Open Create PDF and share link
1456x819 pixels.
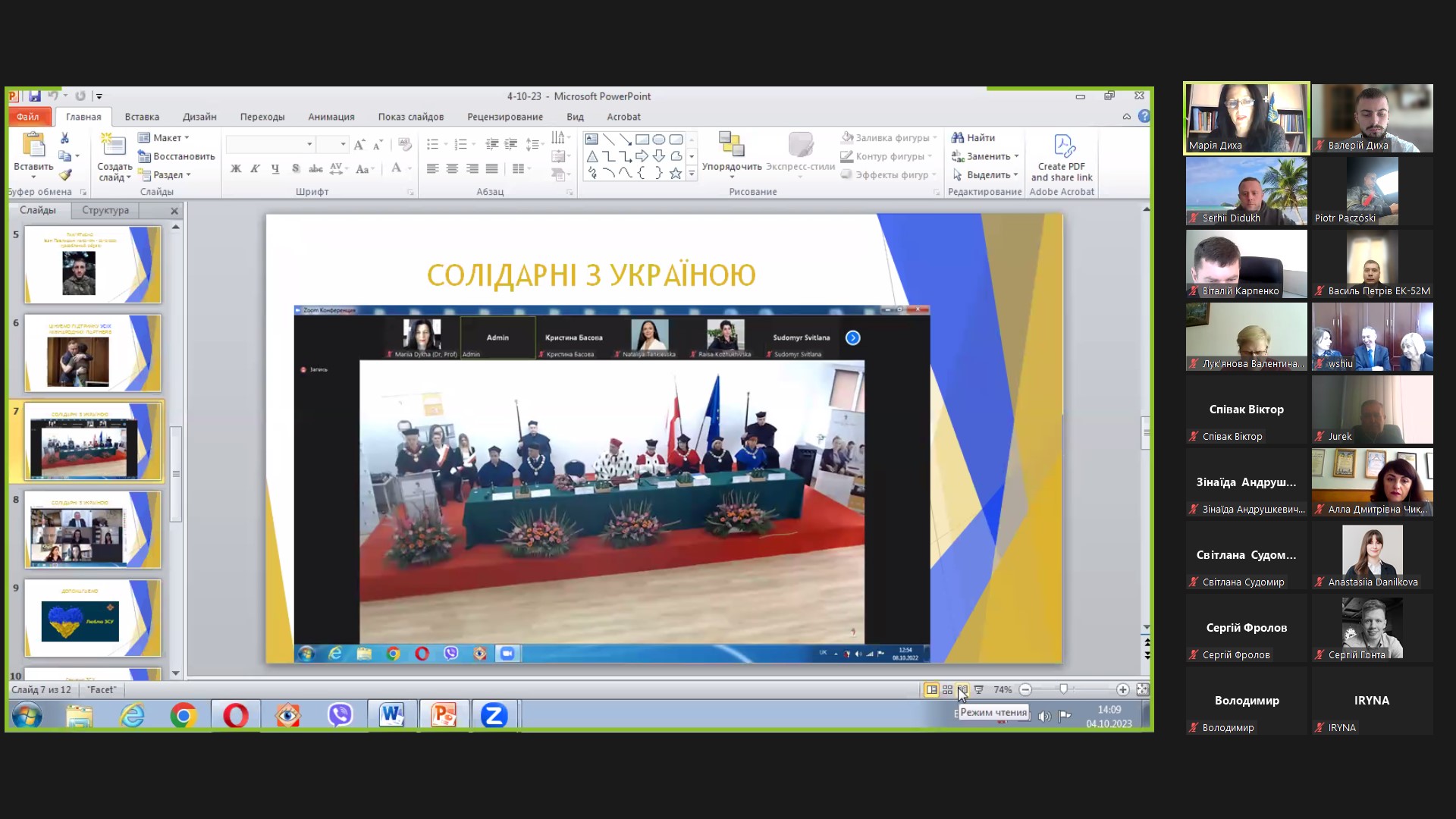(1062, 158)
